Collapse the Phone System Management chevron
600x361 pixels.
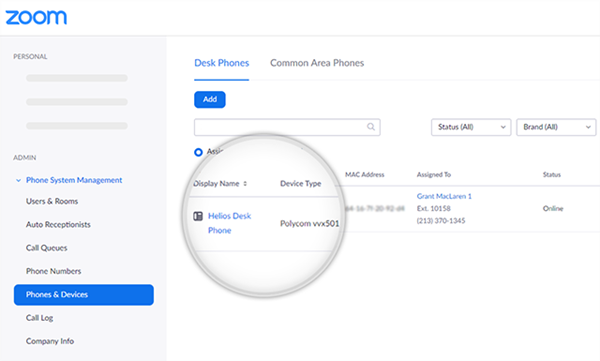coord(18,180)
